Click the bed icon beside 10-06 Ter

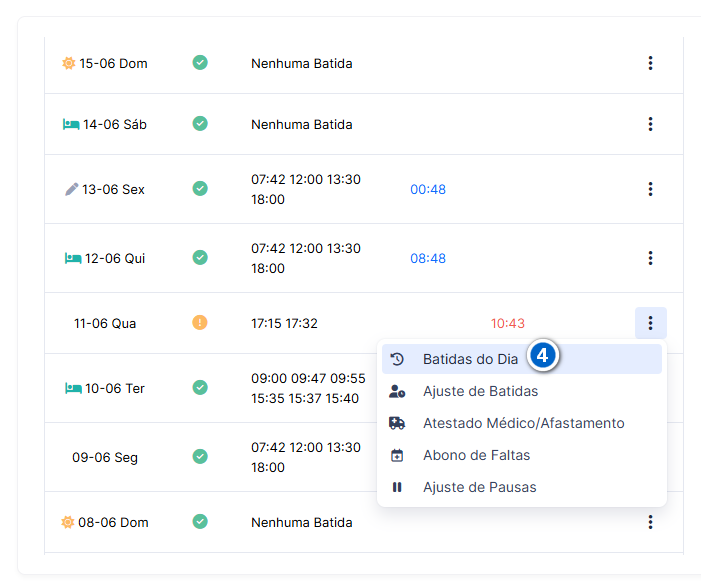[x=73, y=388]
